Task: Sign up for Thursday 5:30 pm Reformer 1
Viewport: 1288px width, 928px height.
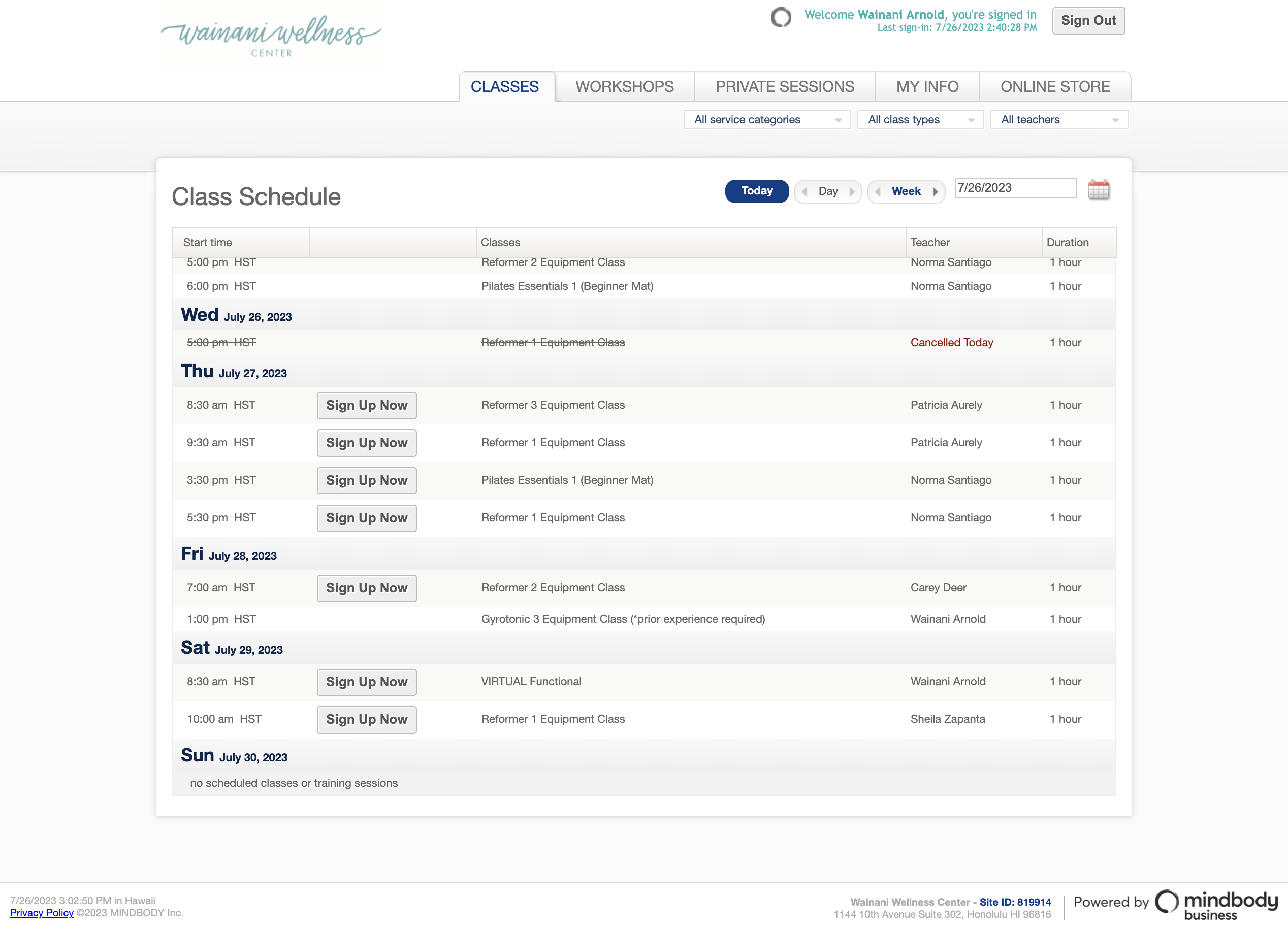Action: 366,518
